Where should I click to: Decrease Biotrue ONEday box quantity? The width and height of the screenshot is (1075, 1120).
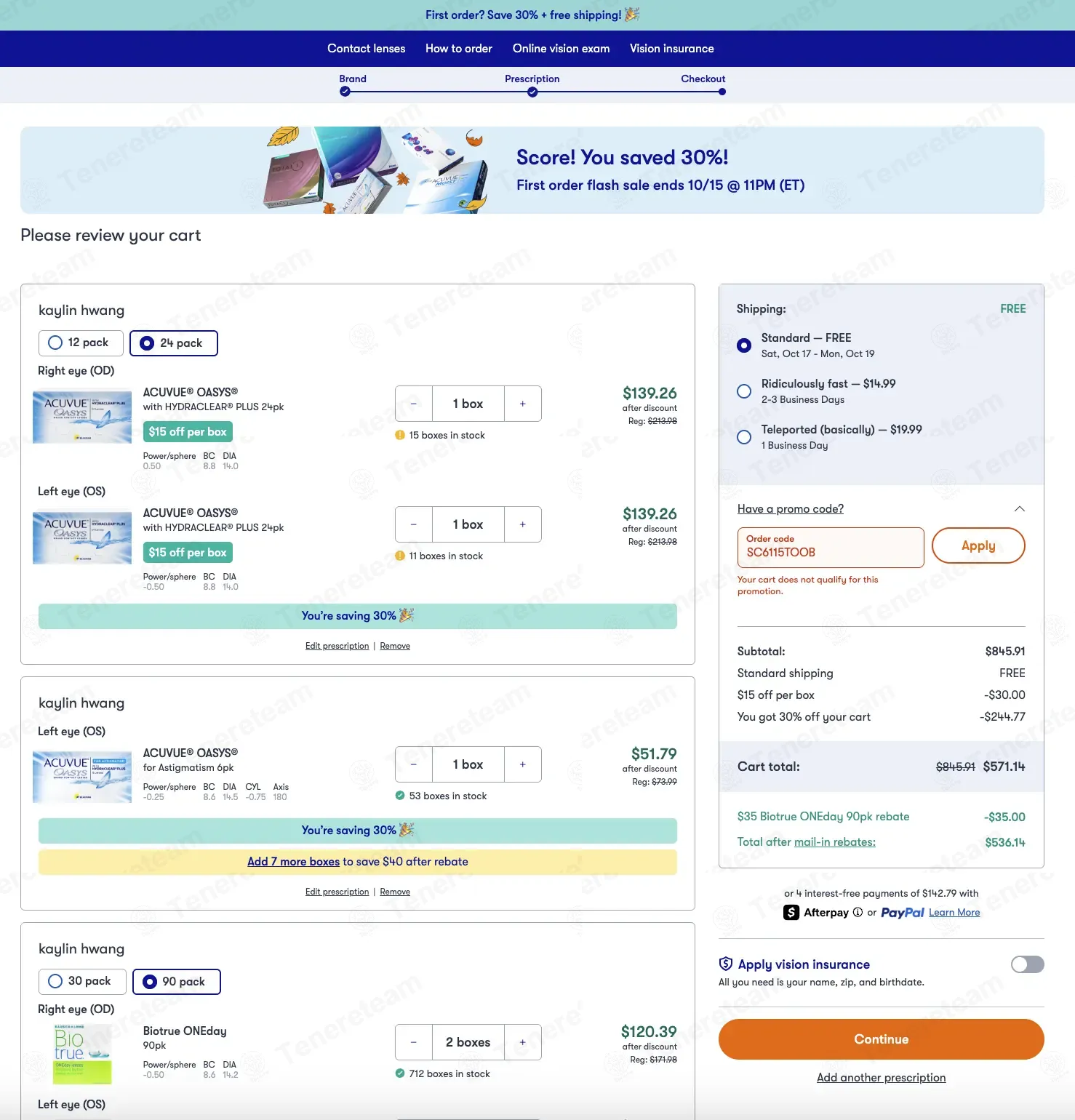(414, 1042)
